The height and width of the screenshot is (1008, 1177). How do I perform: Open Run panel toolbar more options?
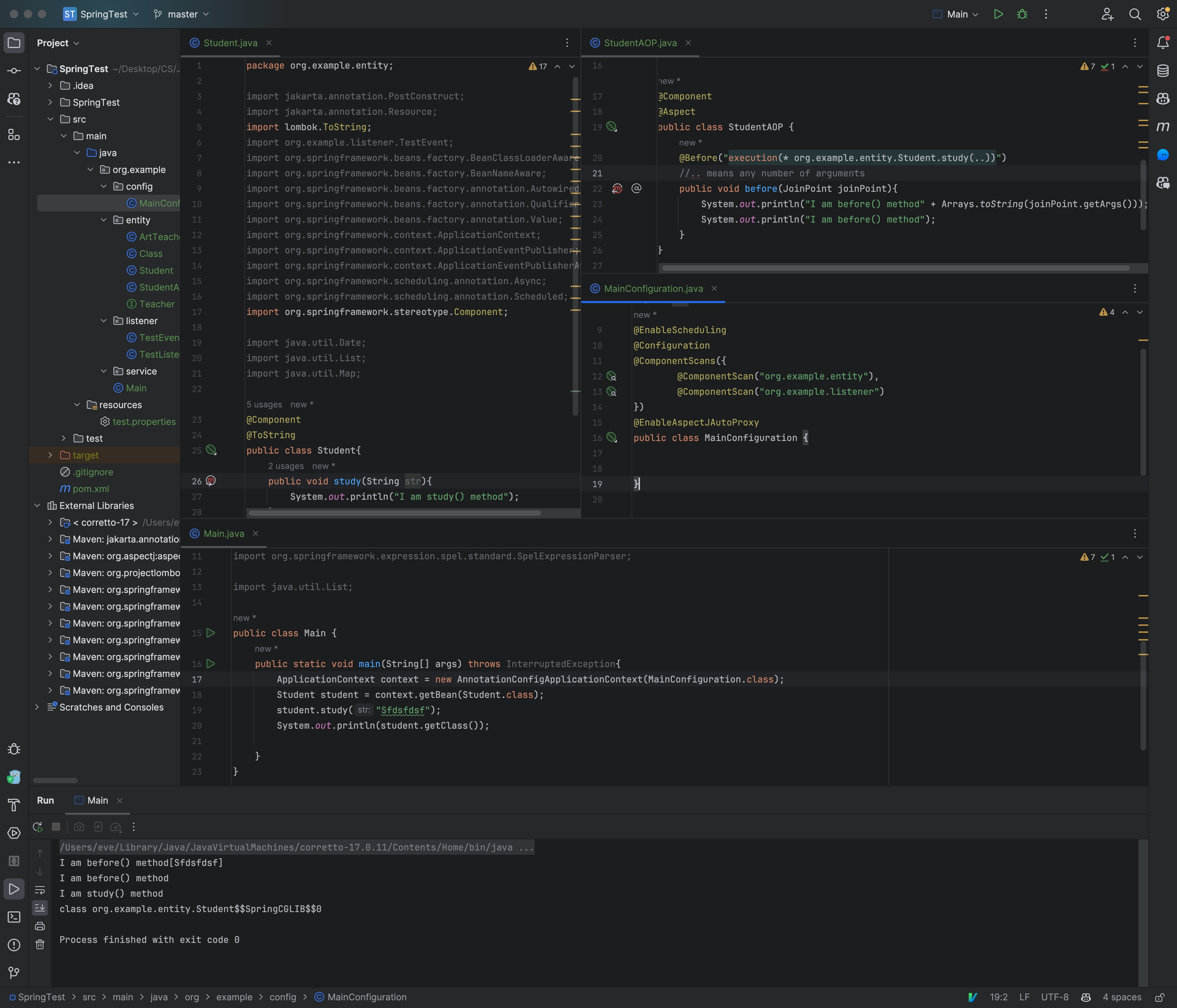pyautogui.click(x=133, y=827)
